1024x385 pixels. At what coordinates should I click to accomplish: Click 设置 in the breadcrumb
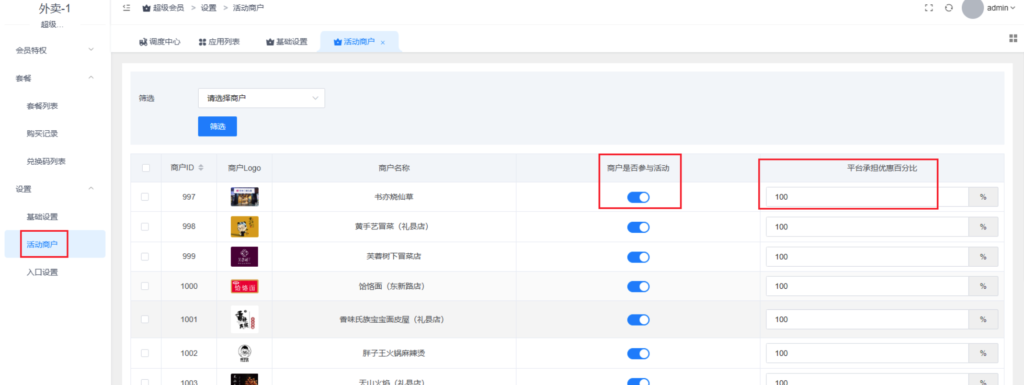coord(209,8)
